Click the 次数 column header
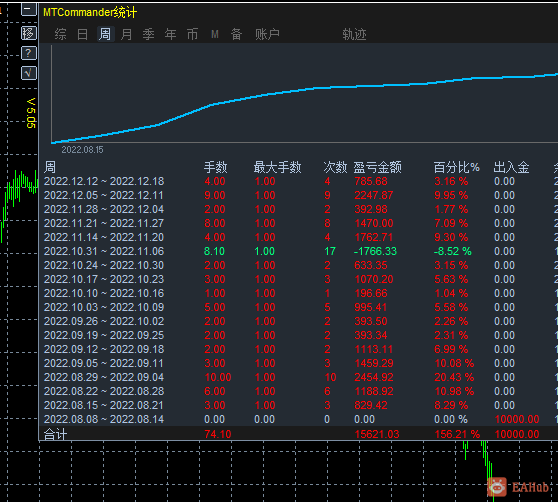 click(335, 167)
